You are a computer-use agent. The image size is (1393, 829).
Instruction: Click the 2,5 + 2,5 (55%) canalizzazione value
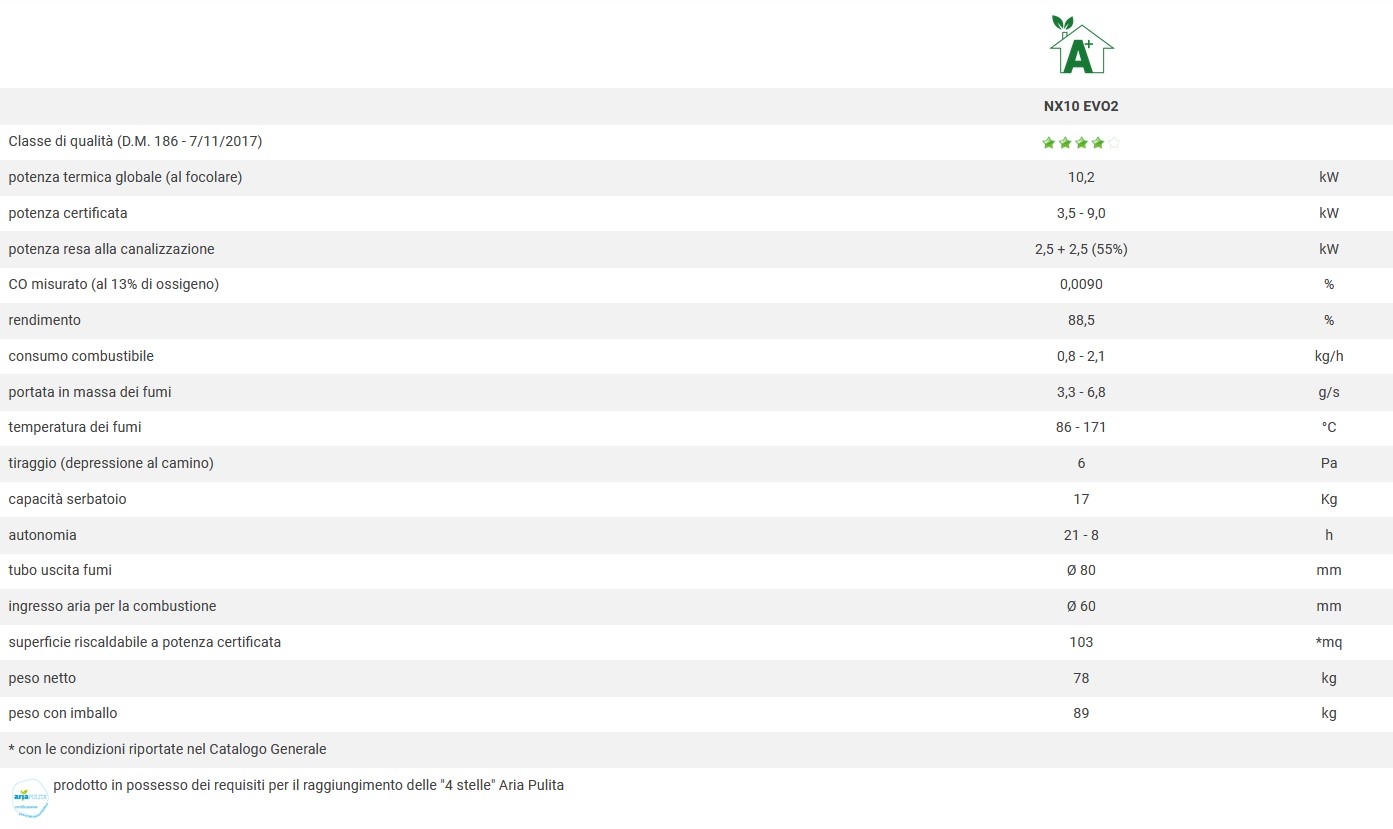1081,249
